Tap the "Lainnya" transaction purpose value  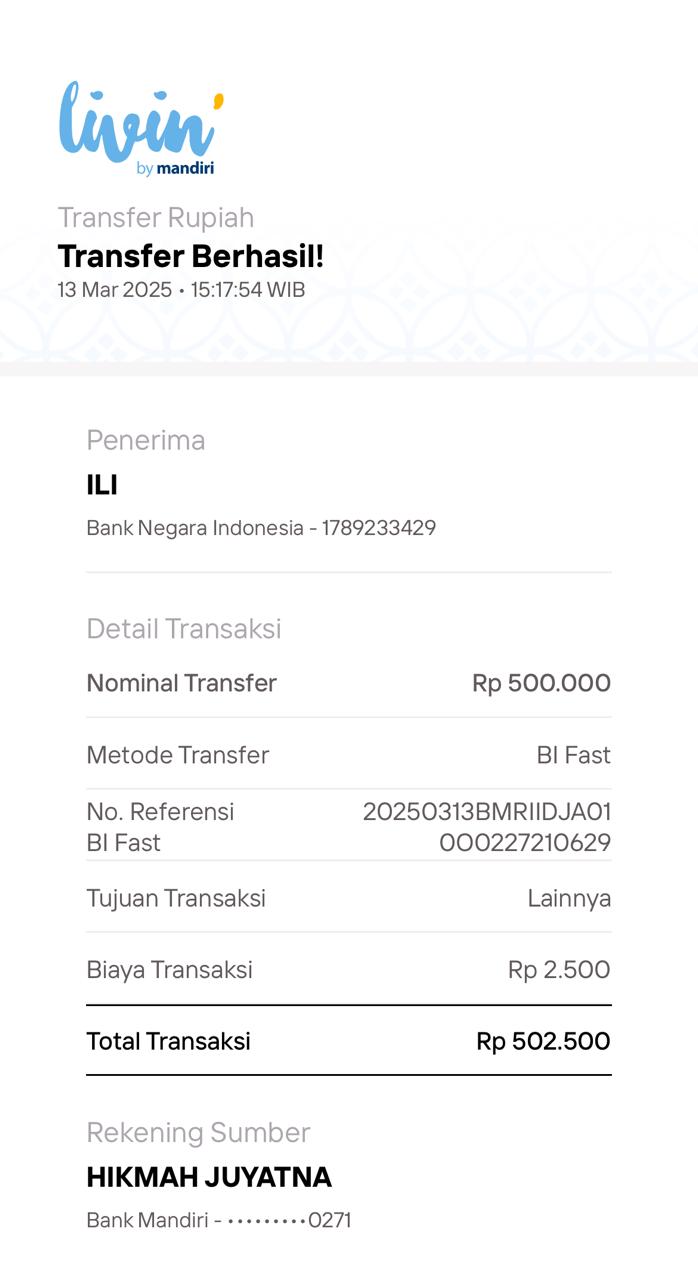click(x=569, y=898)
